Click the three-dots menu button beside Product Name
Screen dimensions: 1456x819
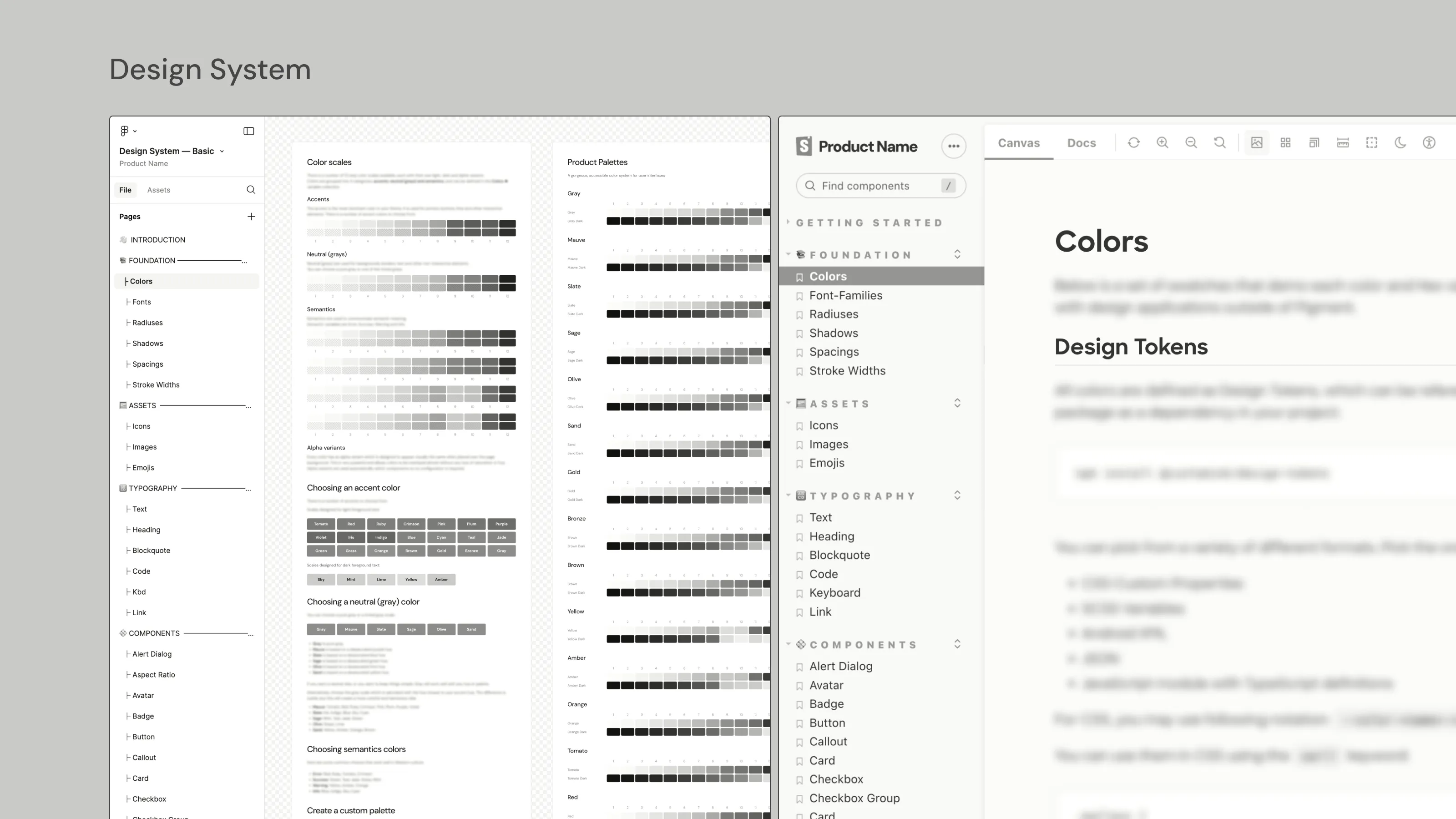pos(954,147)
